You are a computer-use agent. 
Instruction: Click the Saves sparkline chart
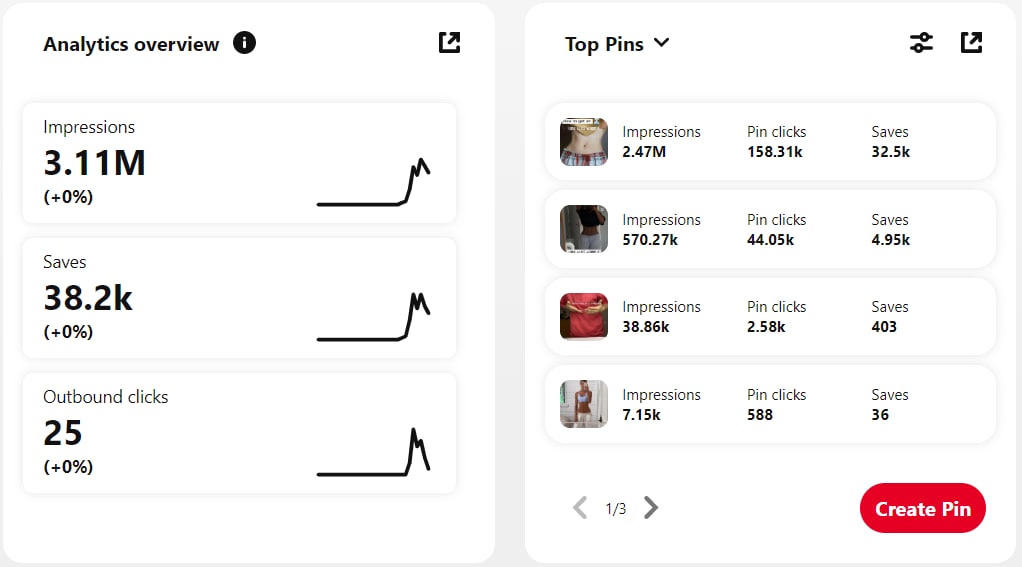374,318
